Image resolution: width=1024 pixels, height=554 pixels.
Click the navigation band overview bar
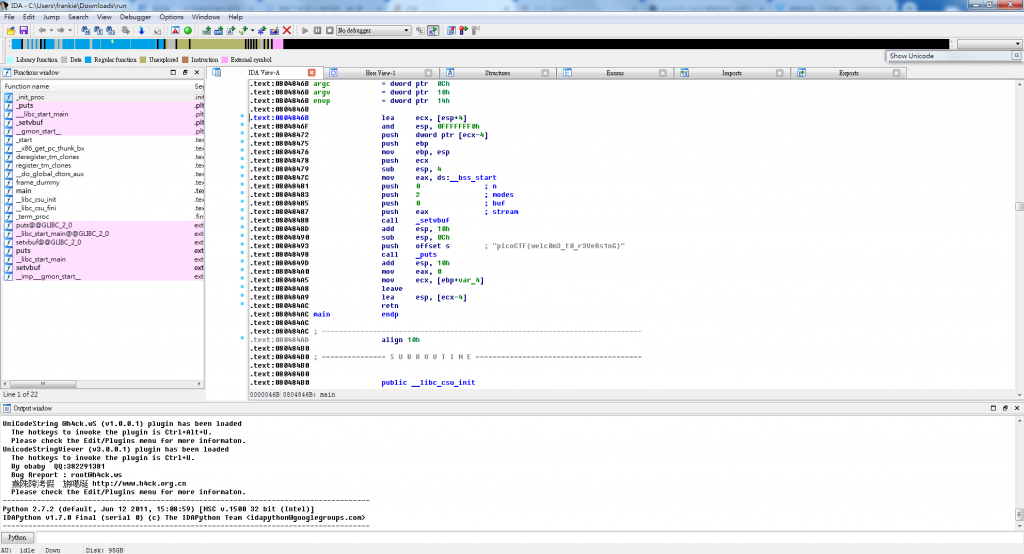point(479,44)
